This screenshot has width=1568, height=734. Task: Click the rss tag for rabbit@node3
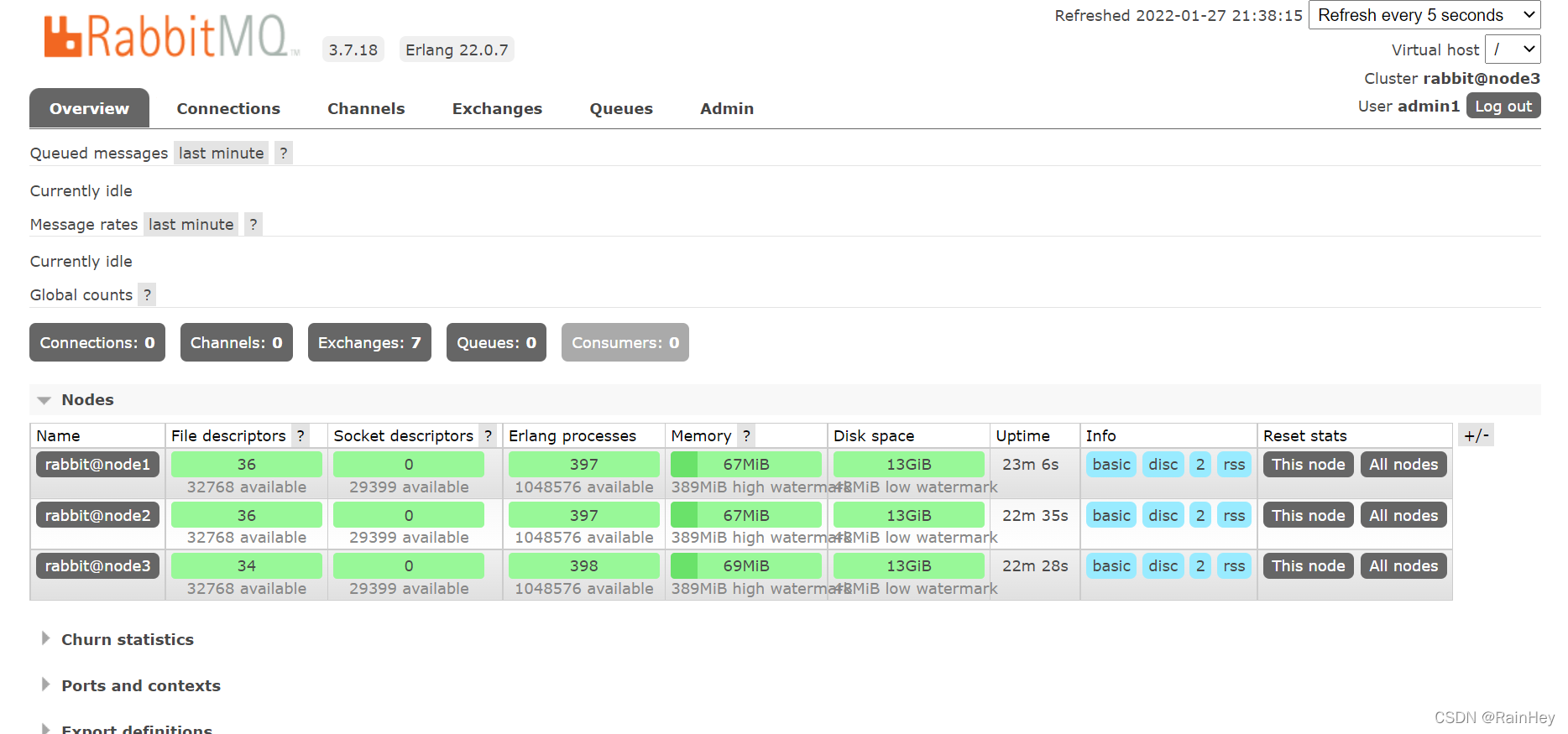[1234, 565]
